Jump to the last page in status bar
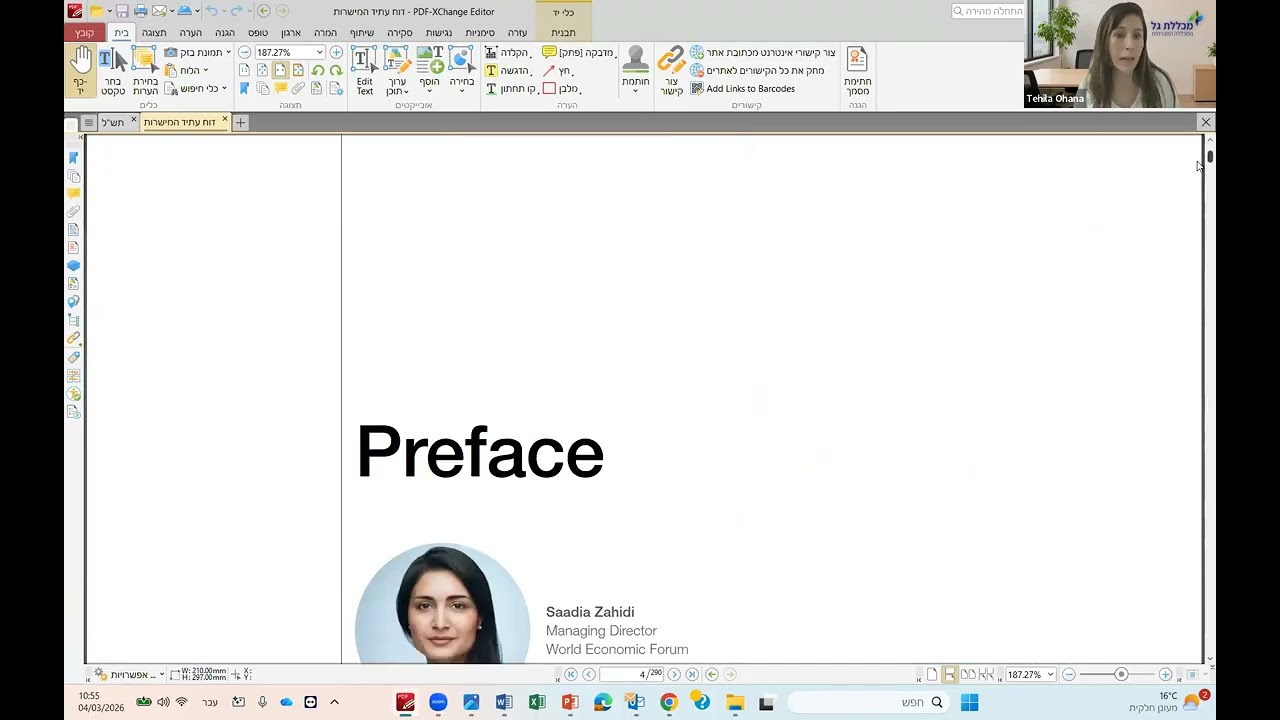Screen dimensions: 1280x720 (692, 675)
